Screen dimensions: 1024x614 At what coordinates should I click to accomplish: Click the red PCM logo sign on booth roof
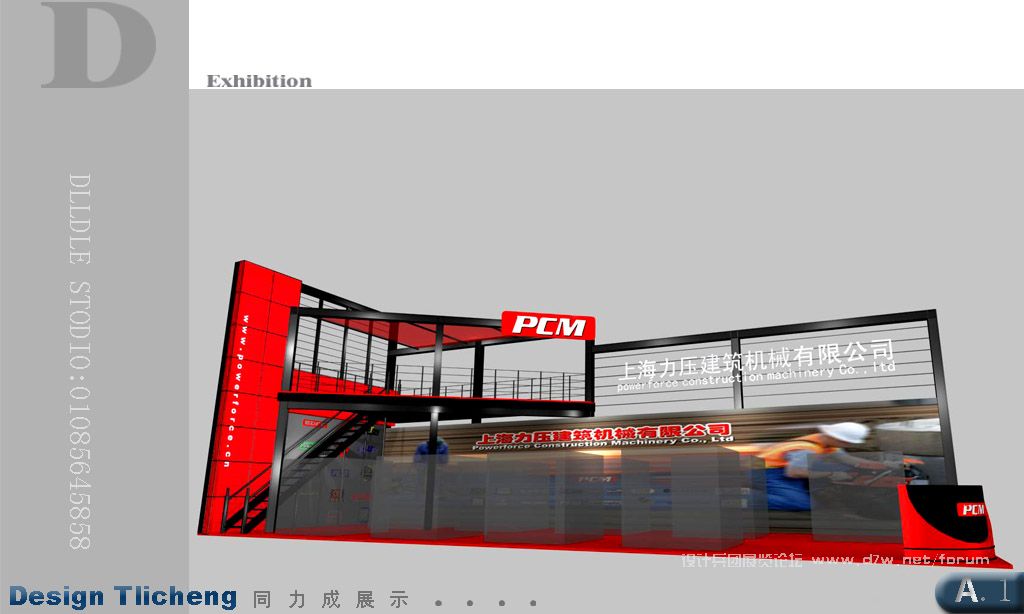(x=549, y=325)
